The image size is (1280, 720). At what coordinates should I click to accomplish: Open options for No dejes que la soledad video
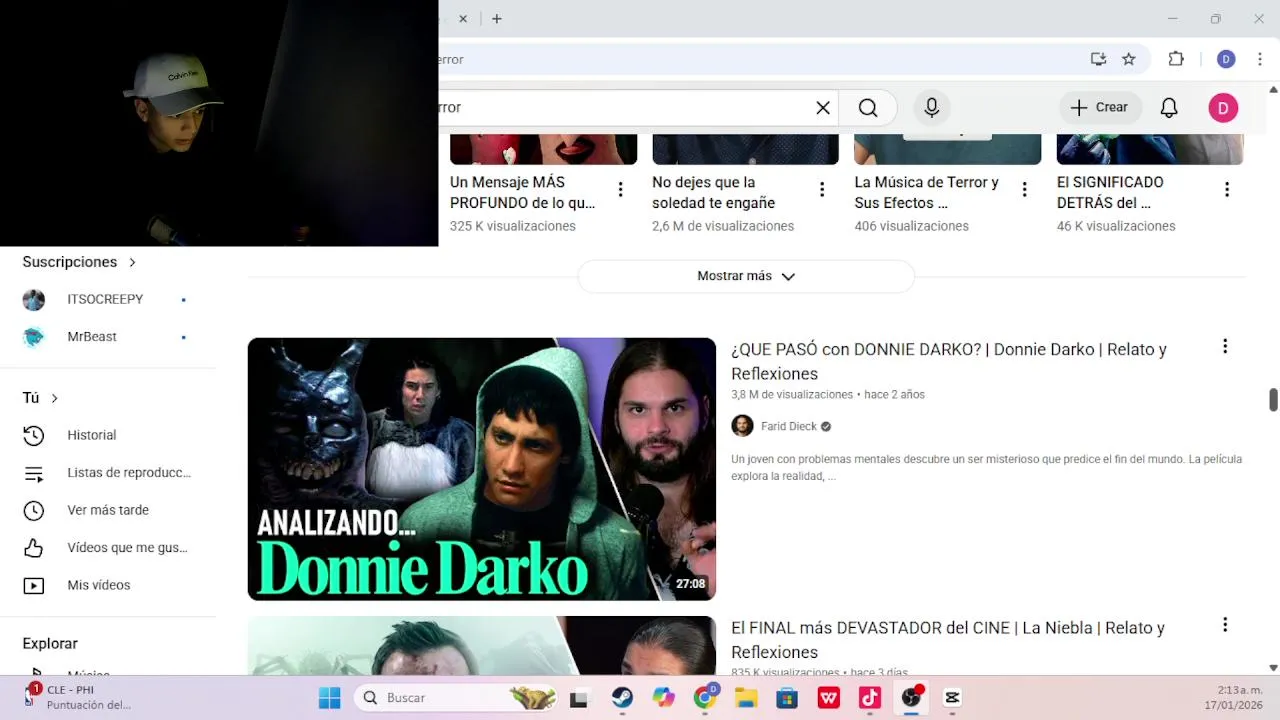[822, 189]
